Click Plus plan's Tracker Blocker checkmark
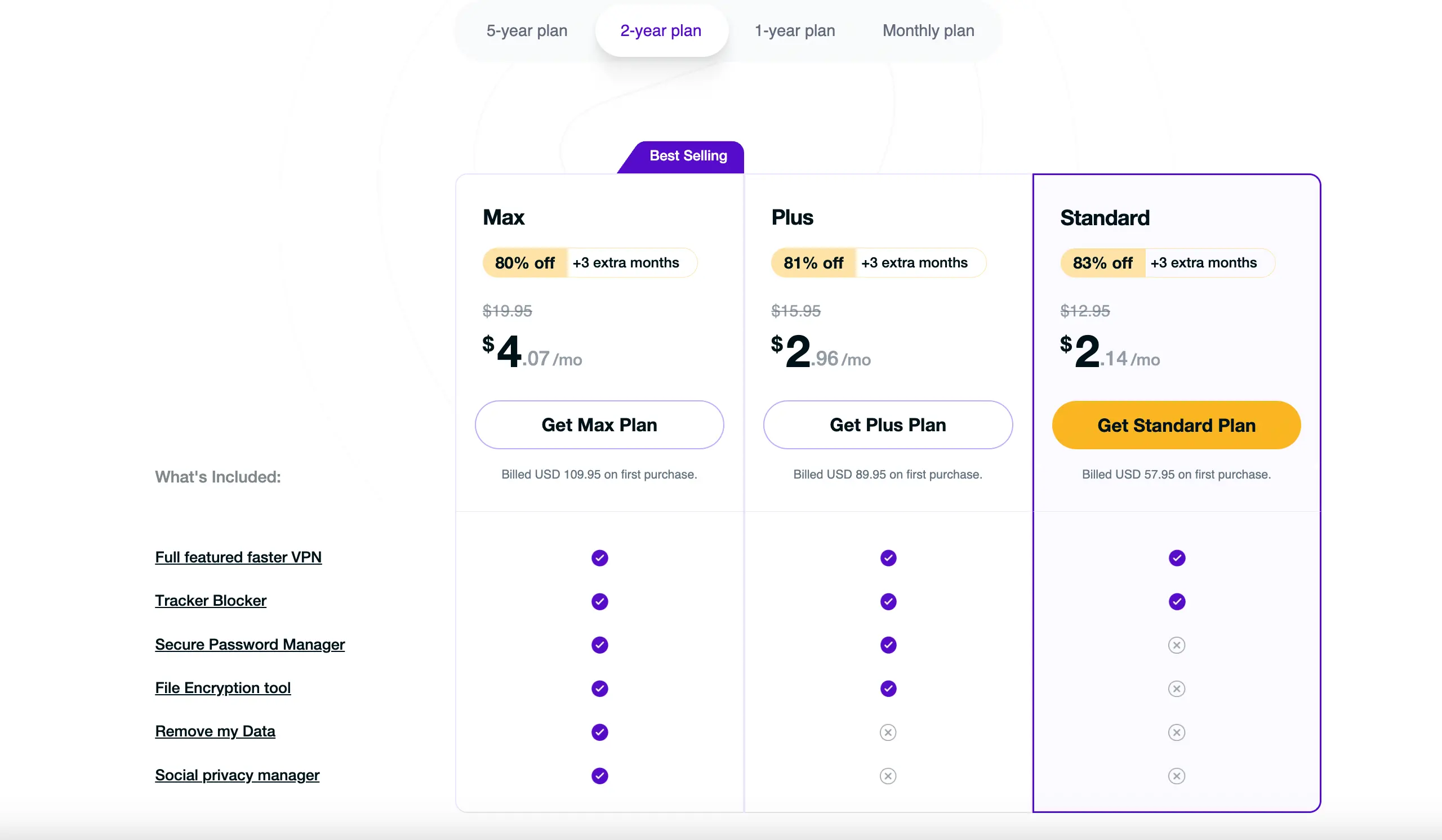This screenshot has height=840, width=1442. [888, 601]
